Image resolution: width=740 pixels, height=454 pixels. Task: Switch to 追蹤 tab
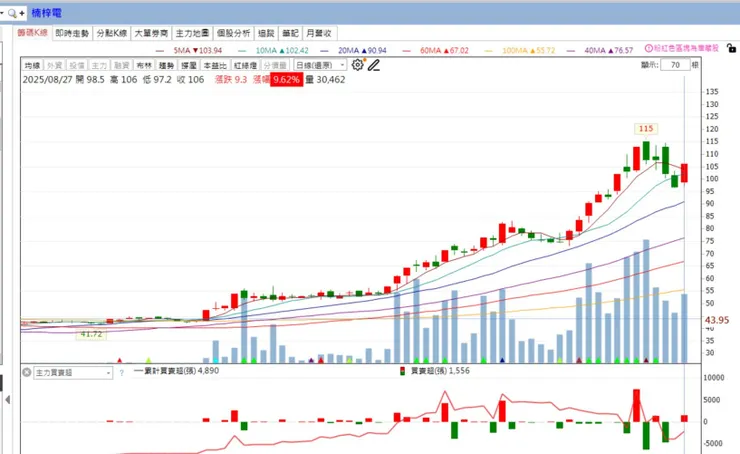(266, 33)
